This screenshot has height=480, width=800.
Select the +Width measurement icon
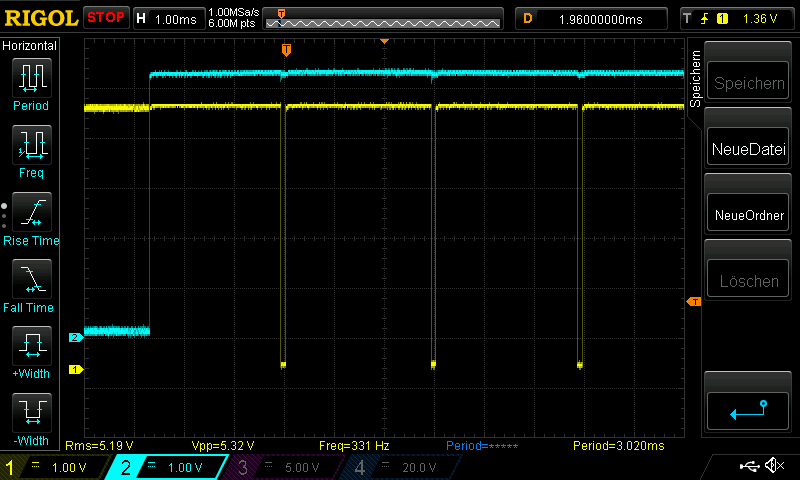click(31, 347)
